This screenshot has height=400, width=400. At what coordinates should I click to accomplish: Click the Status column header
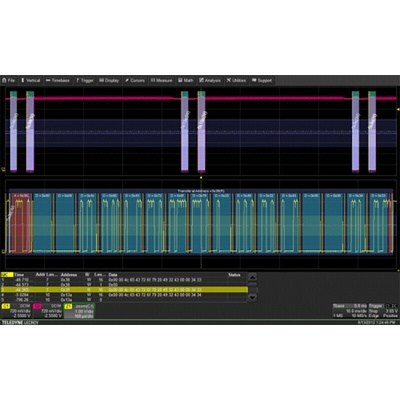(x=234, y=275)
